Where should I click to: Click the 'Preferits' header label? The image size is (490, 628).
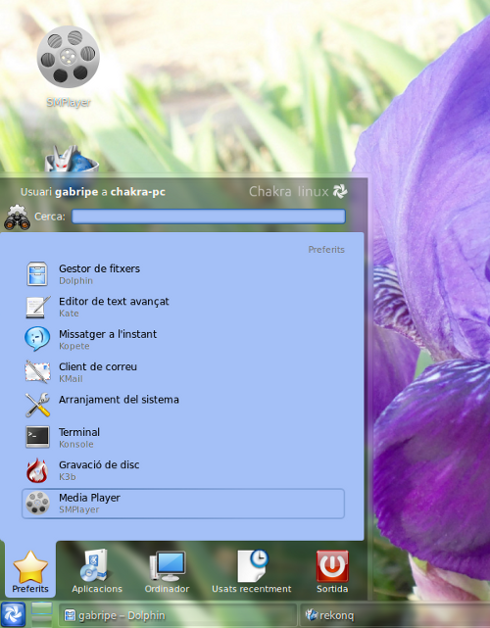tap(326, 250)
